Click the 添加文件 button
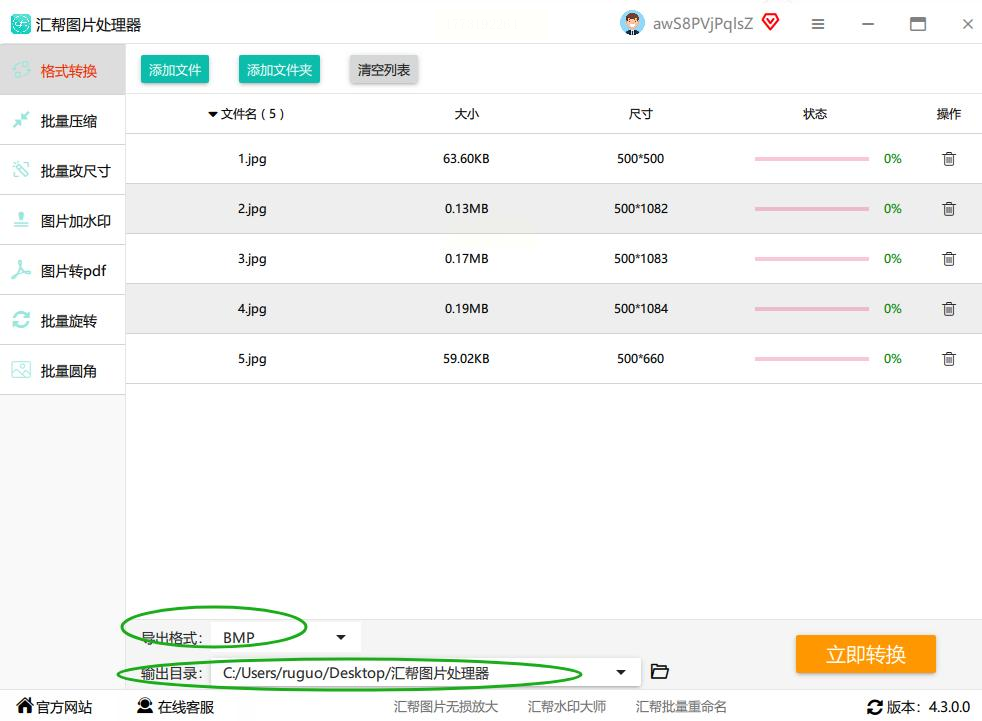The height and width of the screenshot is (721, 982). (x=175, y=70)
